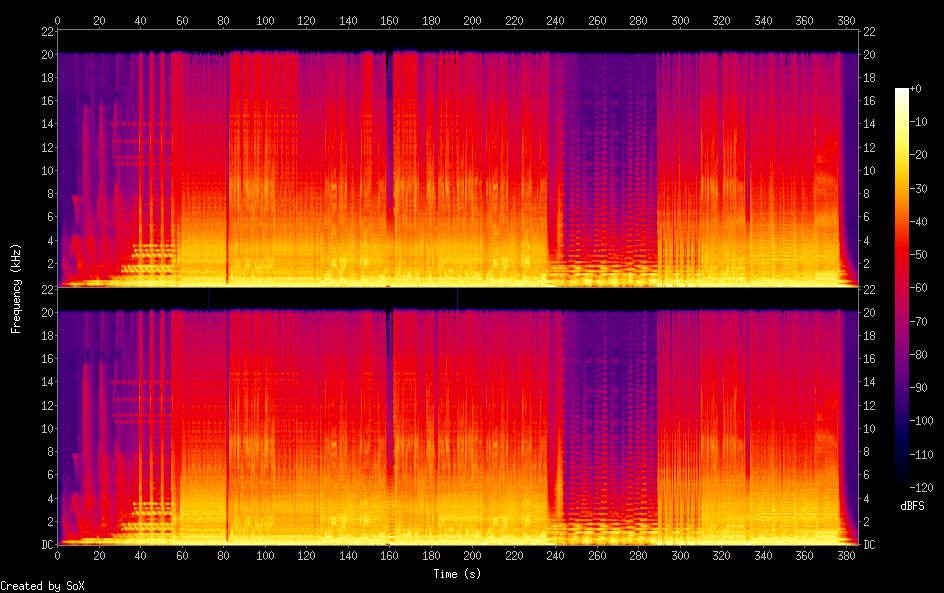Click the "-90" label on the color scale
This screenshot has height=593, width=944.
coord(919,388)
